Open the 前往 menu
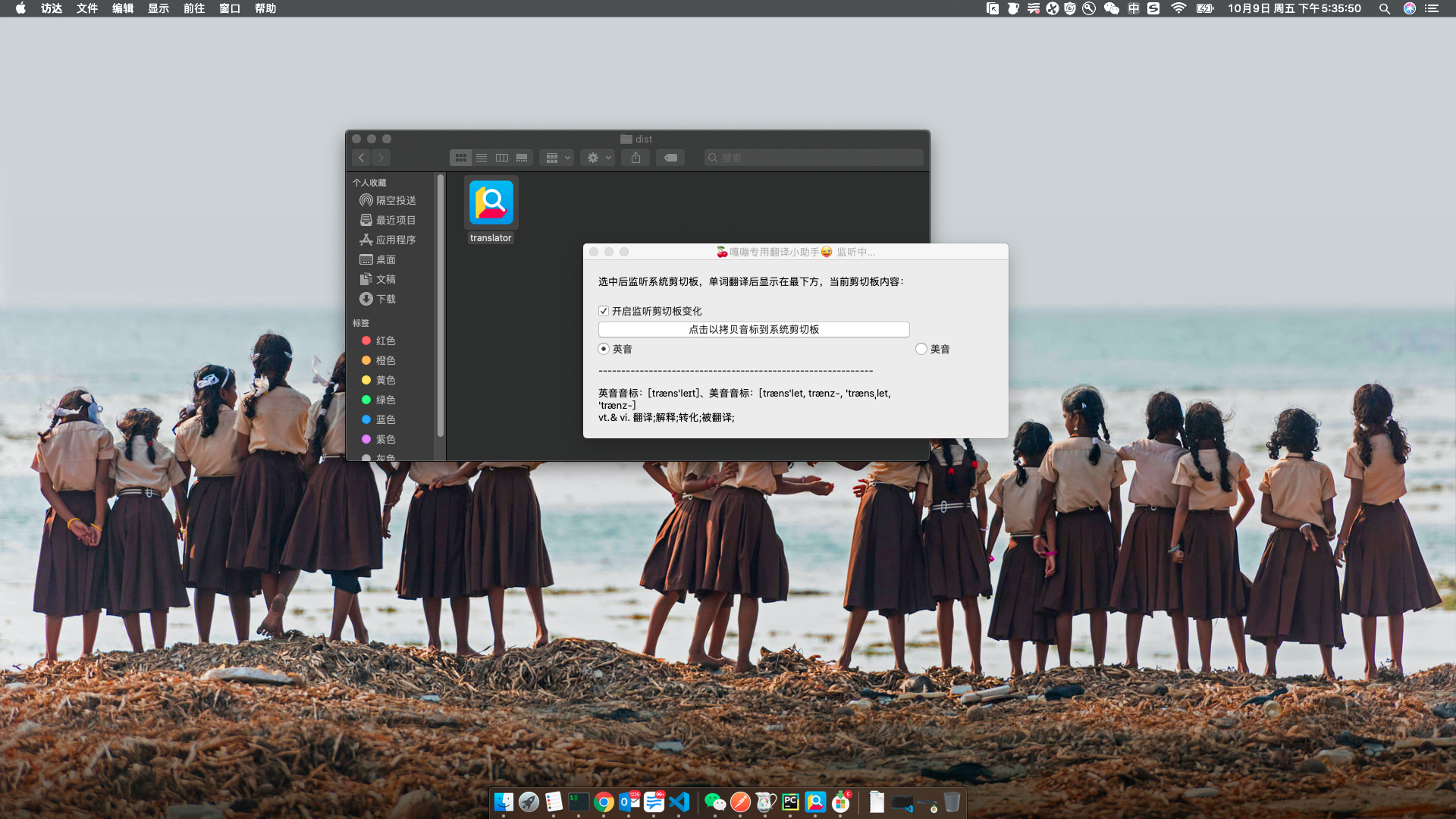 [194, 8]
